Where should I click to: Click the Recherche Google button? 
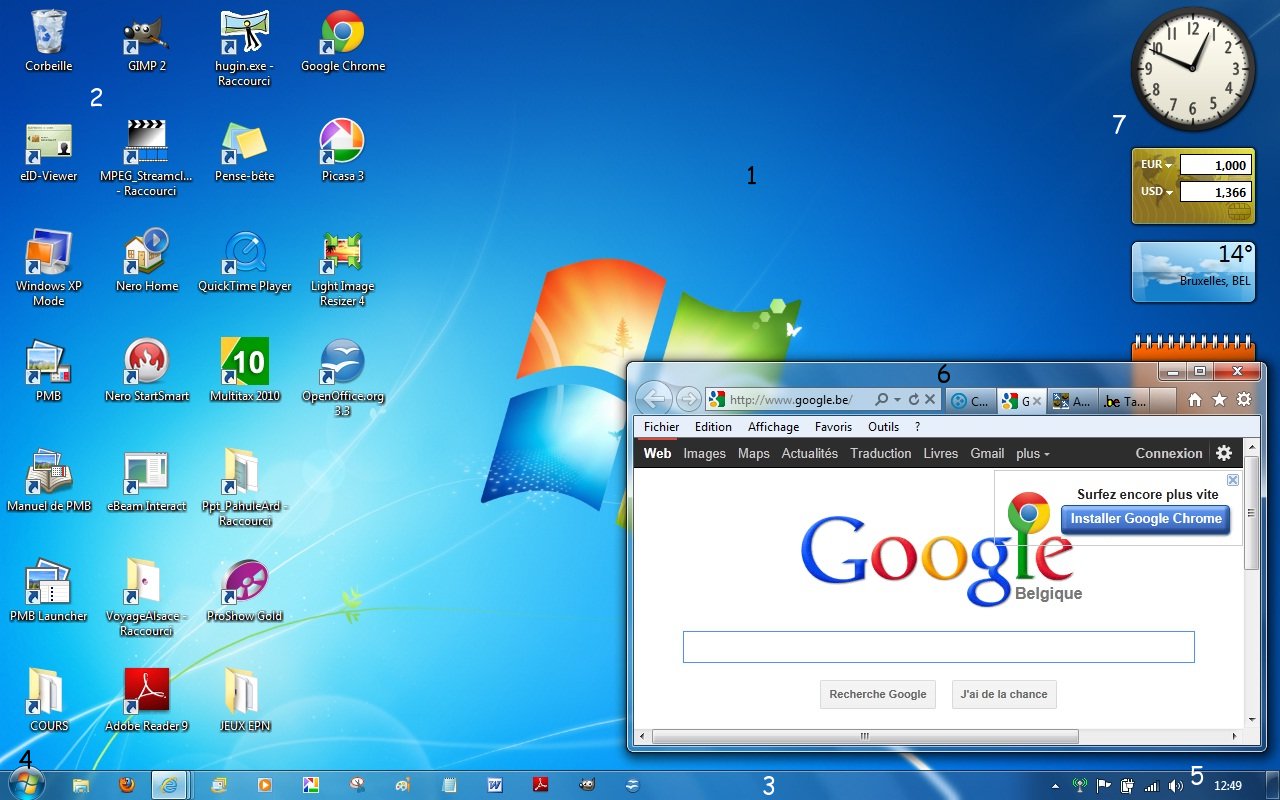tap(878, 694)
